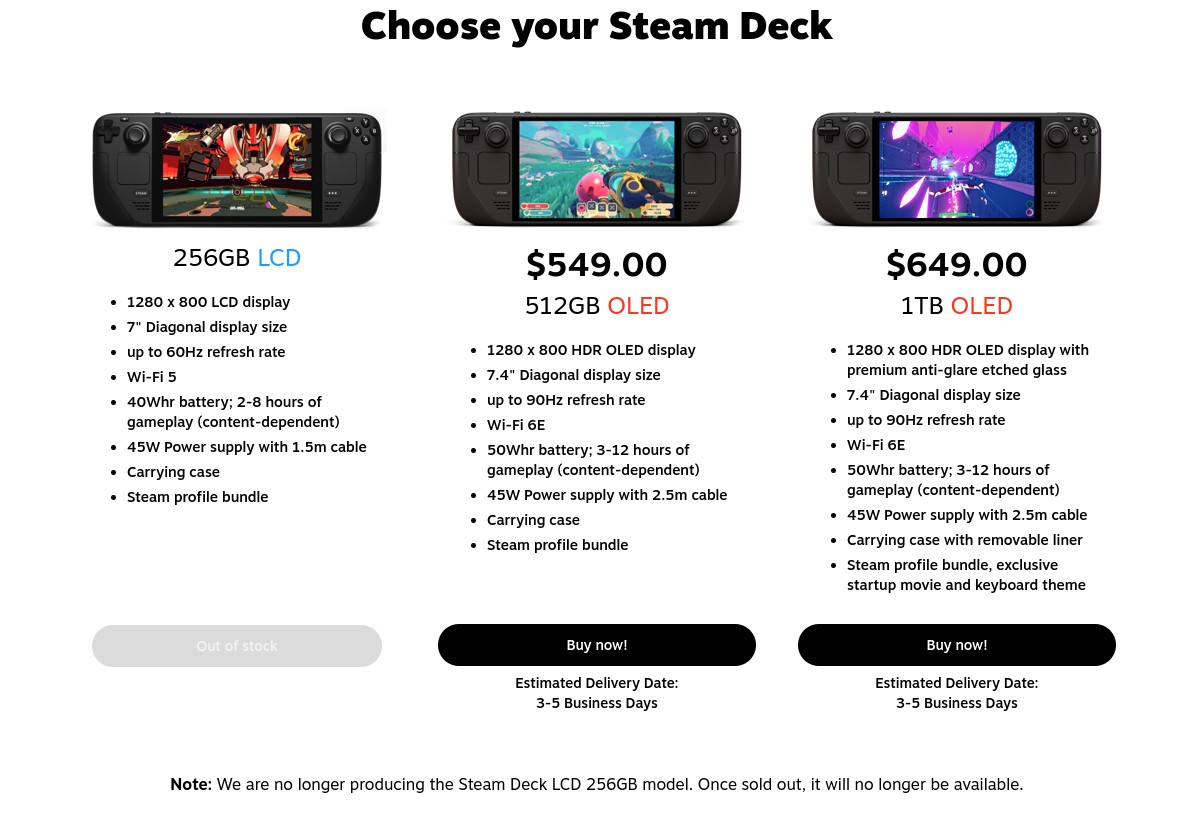Screen dimensions: 1195x816
Task: Click the Wi-Fi 5 spec bullet
Action: coord(151,377)
